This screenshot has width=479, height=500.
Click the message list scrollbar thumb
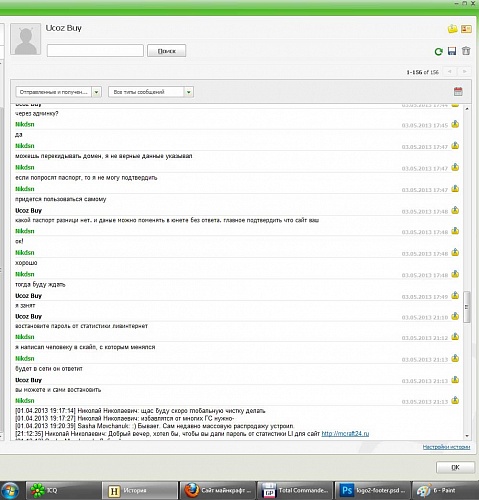pyautogui.click(x=467, y=307)
